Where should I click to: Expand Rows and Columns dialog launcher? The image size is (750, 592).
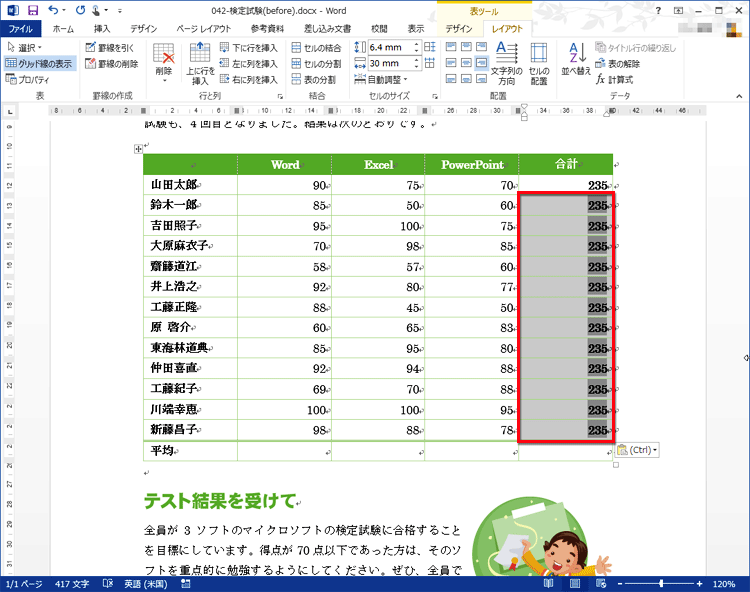point(280,96)
